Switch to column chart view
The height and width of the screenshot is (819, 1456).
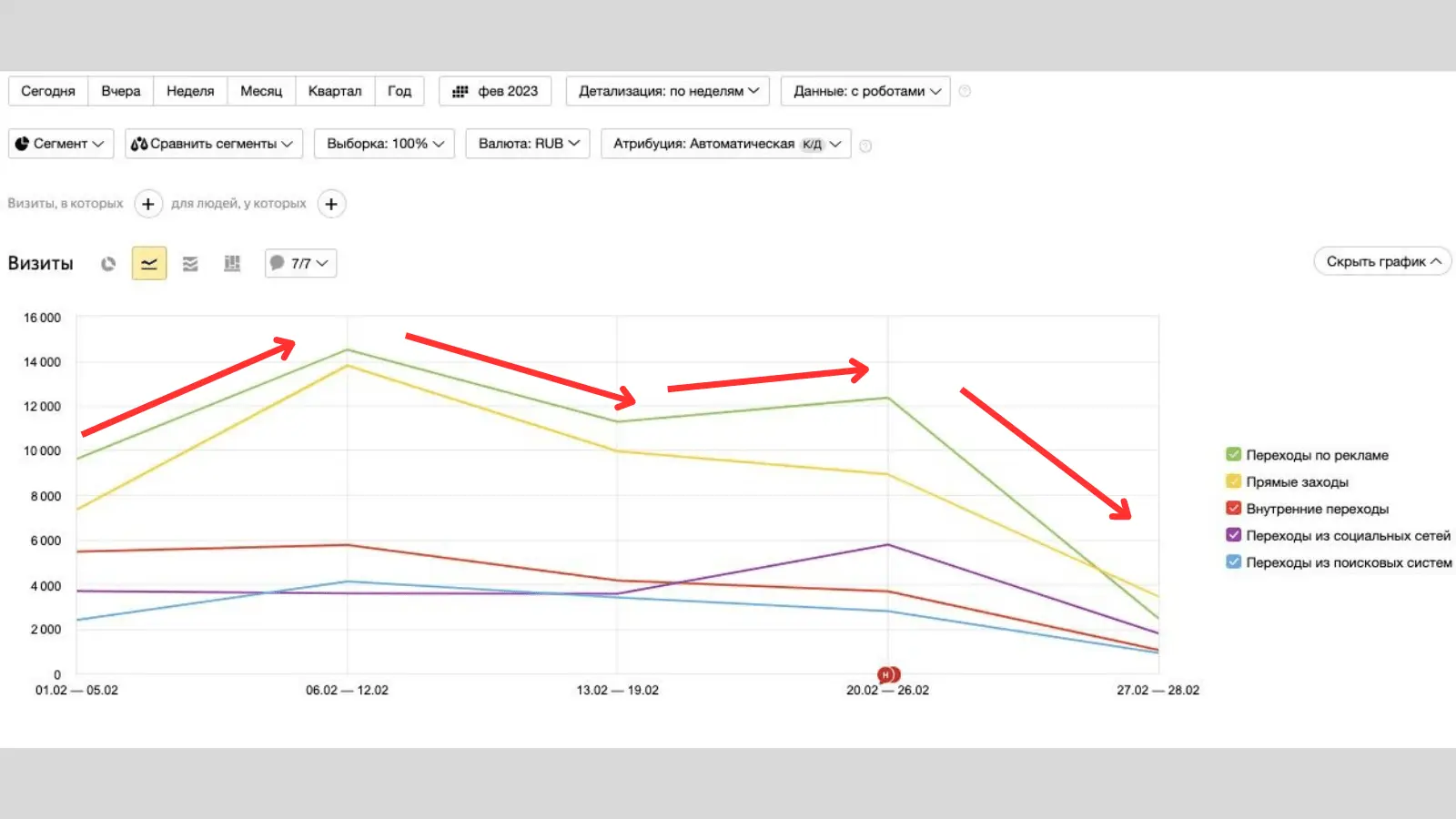point(232,264)
